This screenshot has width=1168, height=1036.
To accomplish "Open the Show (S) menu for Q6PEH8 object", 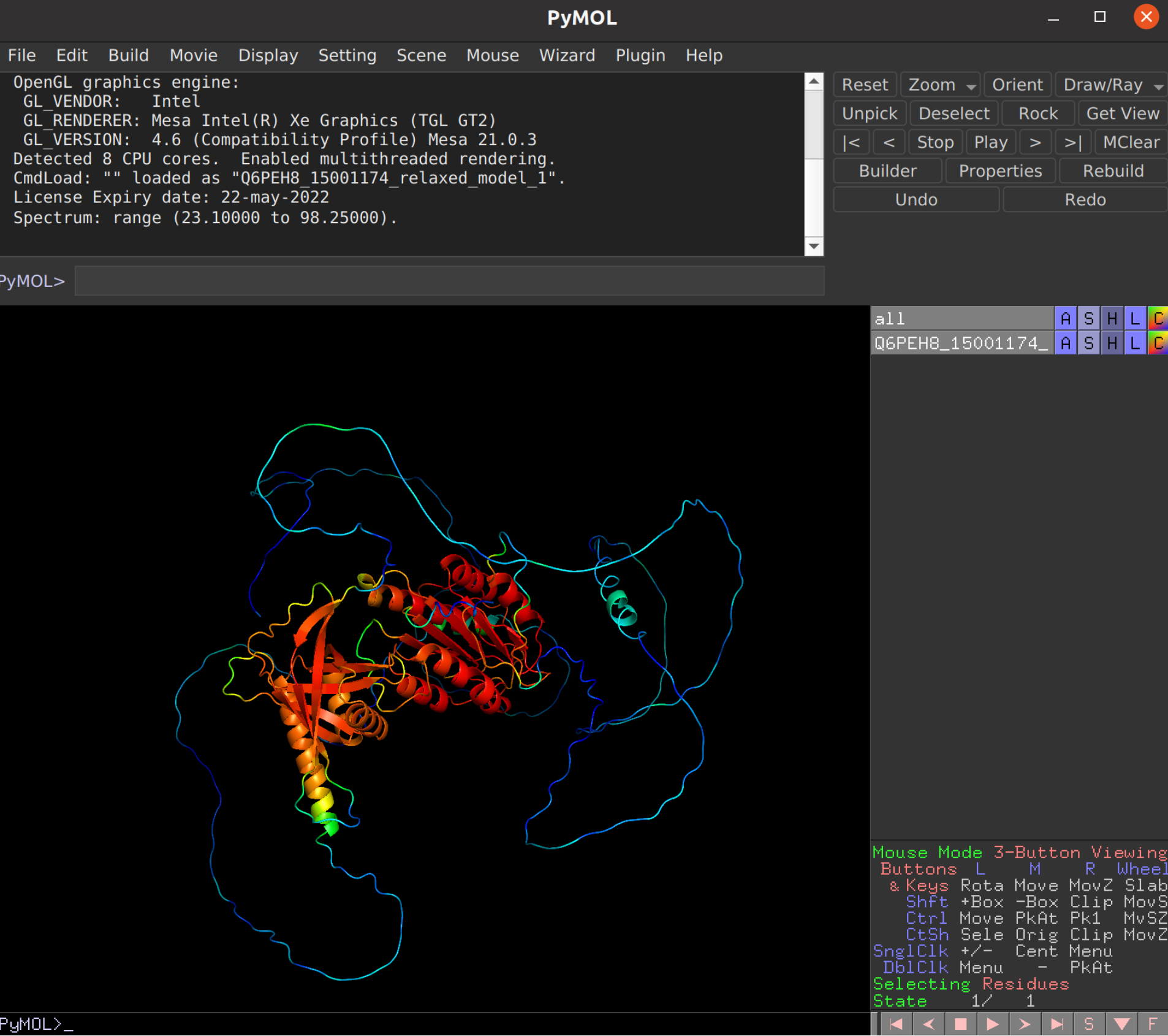I will coord(1088,343).
